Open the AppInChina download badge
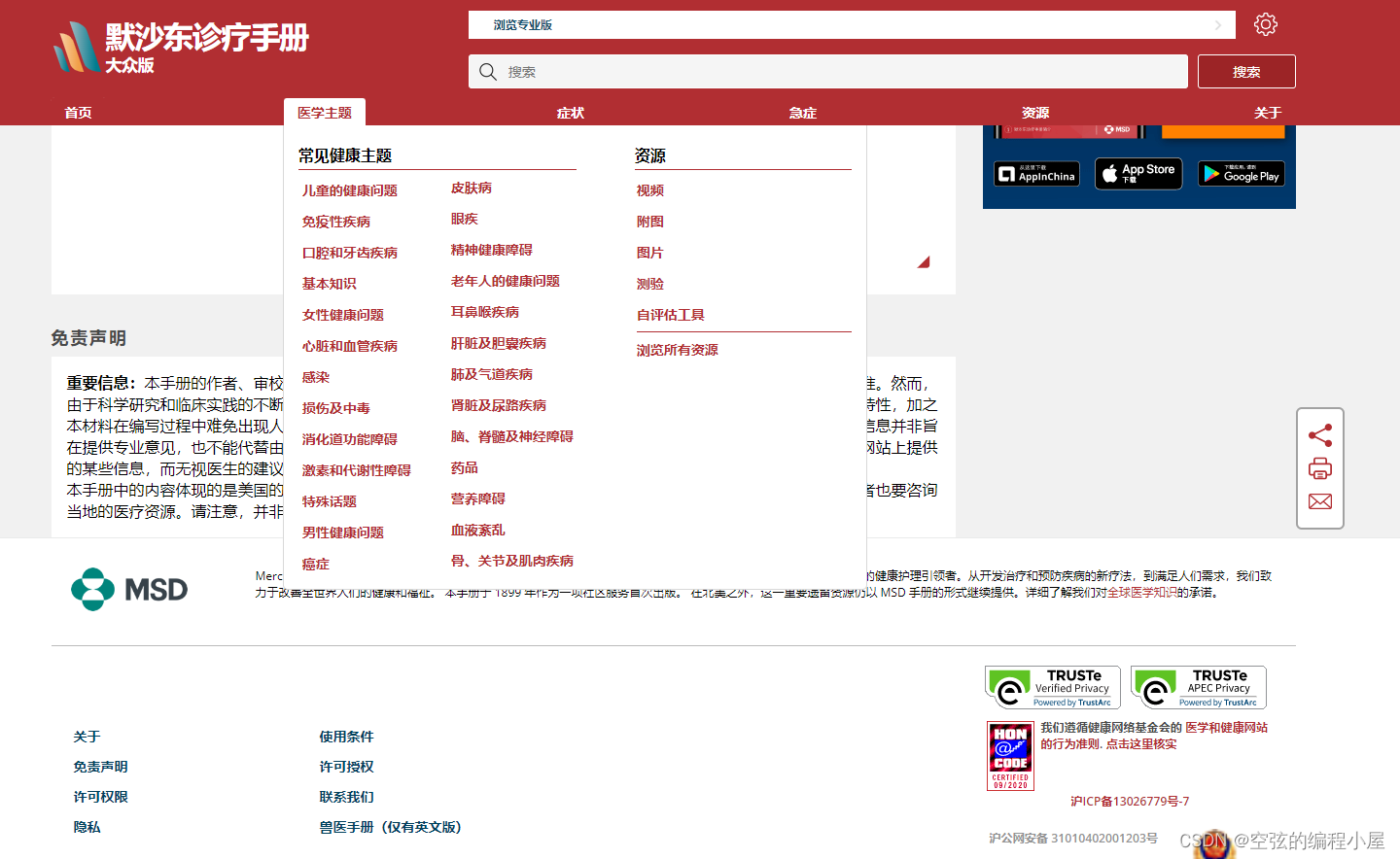The height and width of the screenshot is (859, 1400). click(x=1037, y=174)
